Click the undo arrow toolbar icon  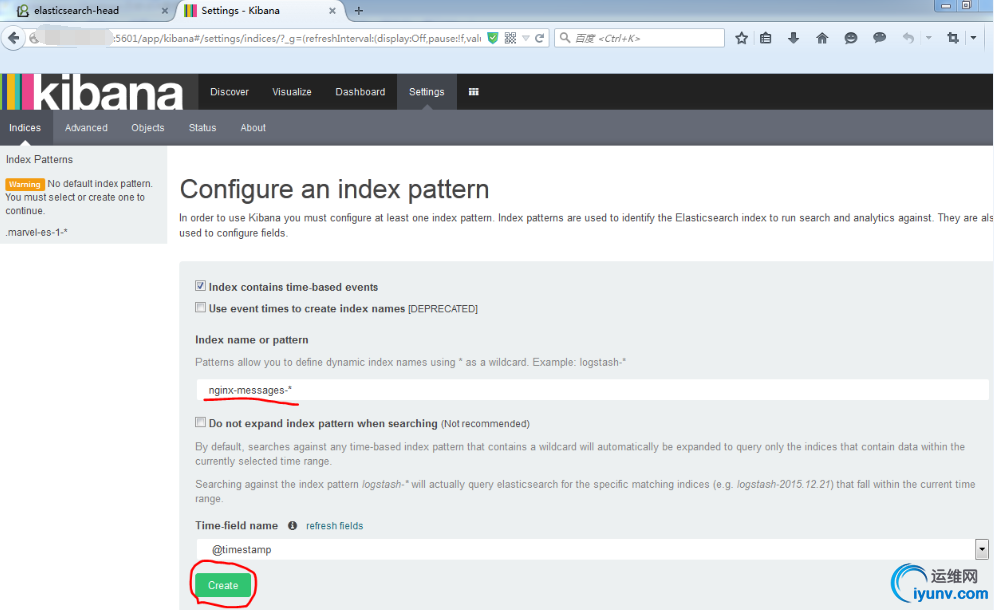click(x=908, y=38)
